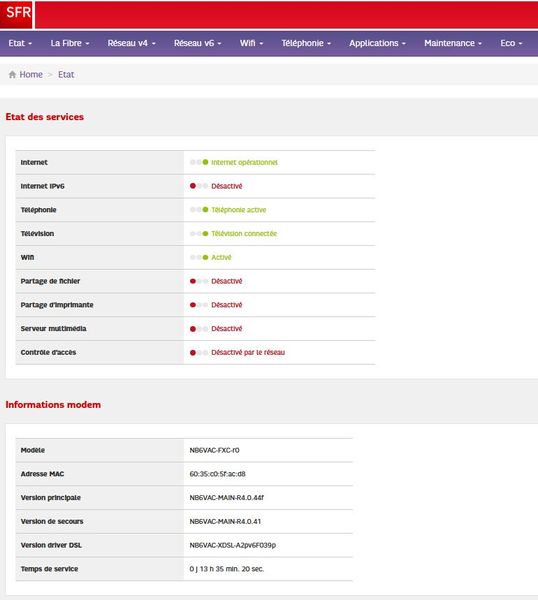Screen dimensions: 538x600
Task: Open the Eco menu
Action: click(511, 43)
